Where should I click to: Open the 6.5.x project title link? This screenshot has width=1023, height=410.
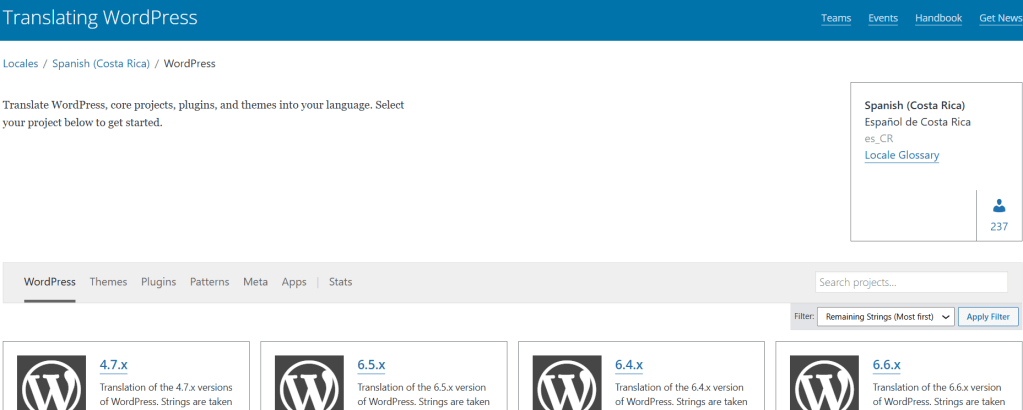click(371, 365)
